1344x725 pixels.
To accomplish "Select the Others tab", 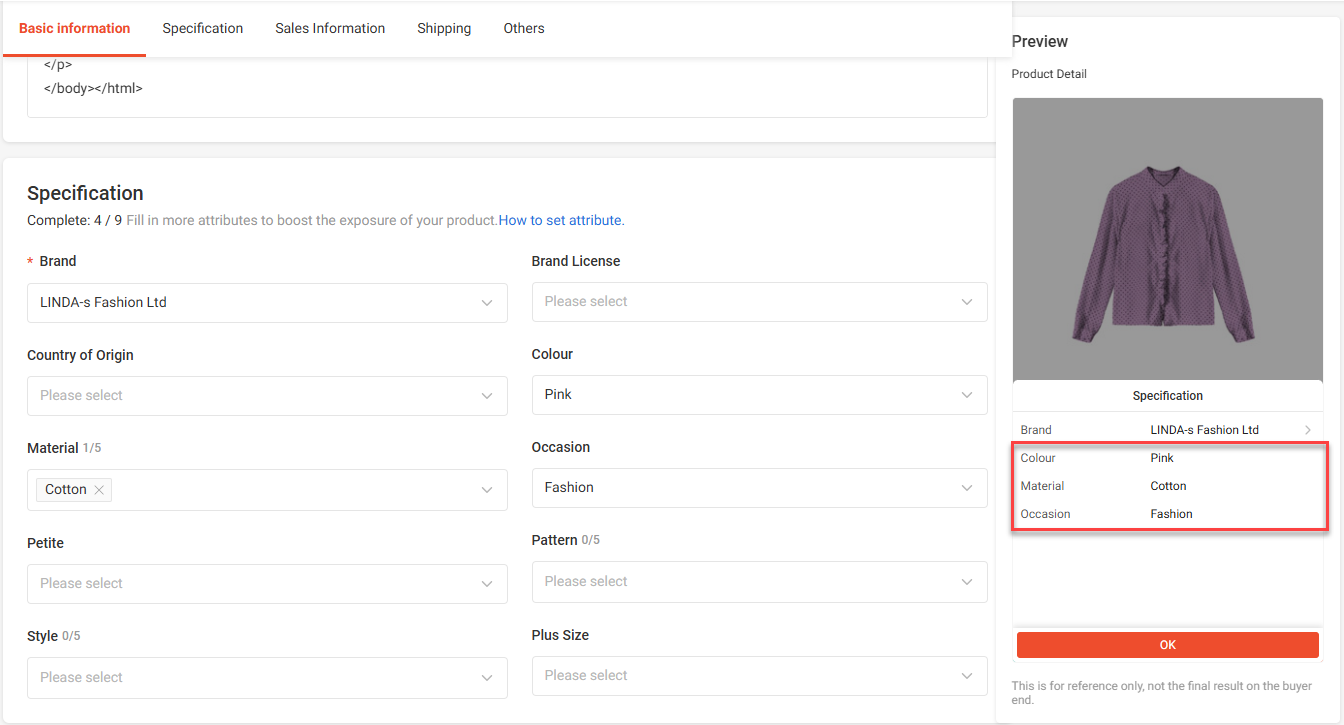I will (524, 28).
